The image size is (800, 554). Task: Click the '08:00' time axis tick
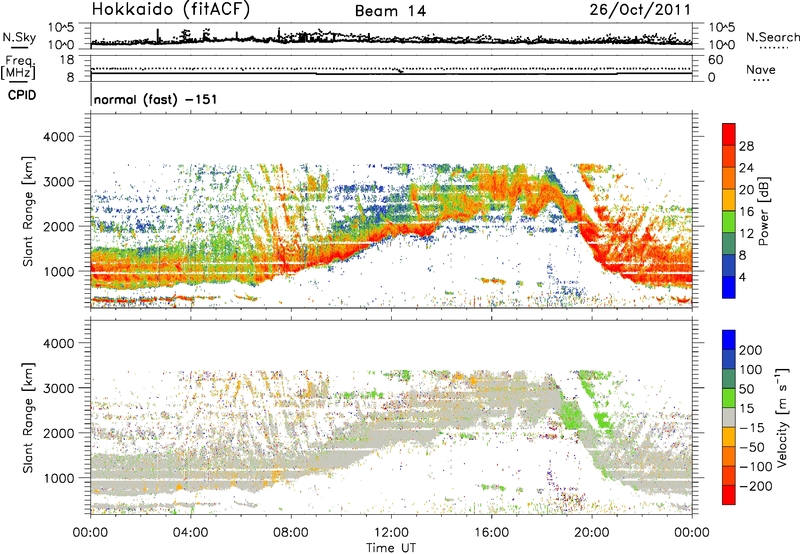point(291,533)
